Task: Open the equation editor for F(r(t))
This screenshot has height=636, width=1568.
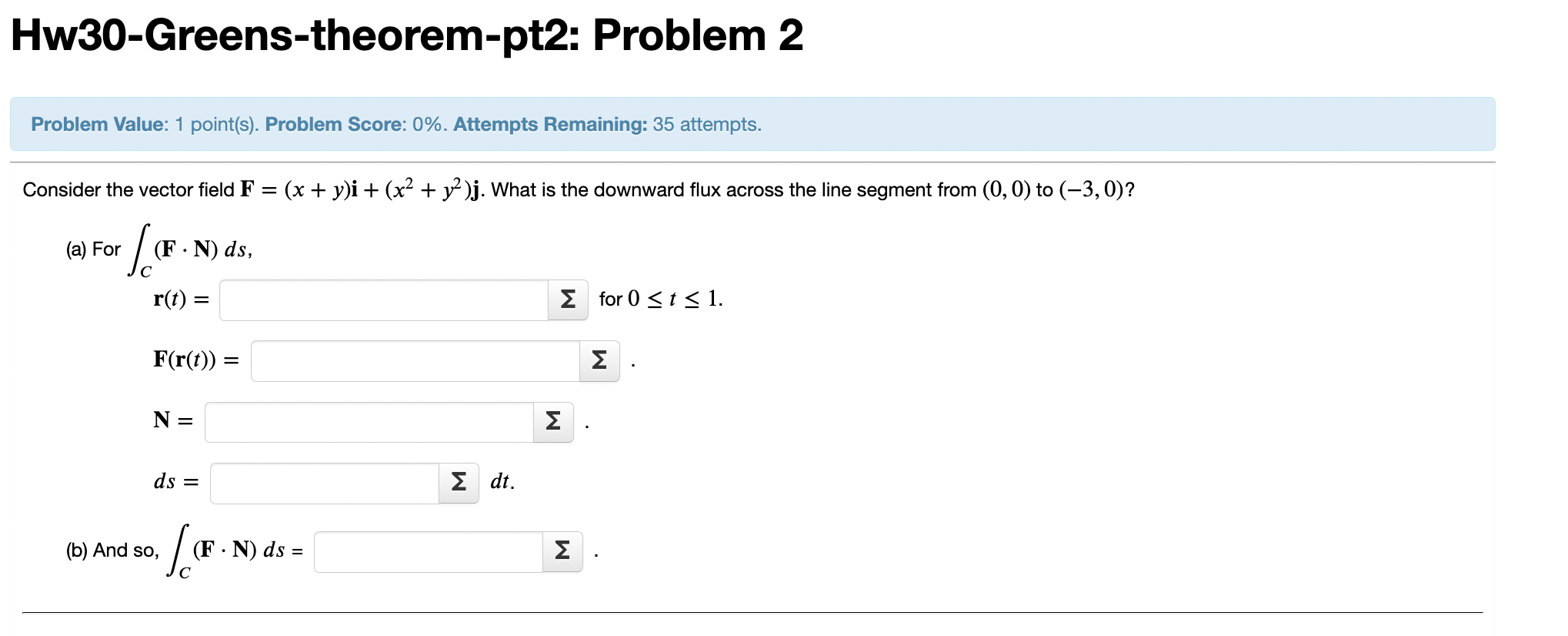Action: (x=599, y=359)
